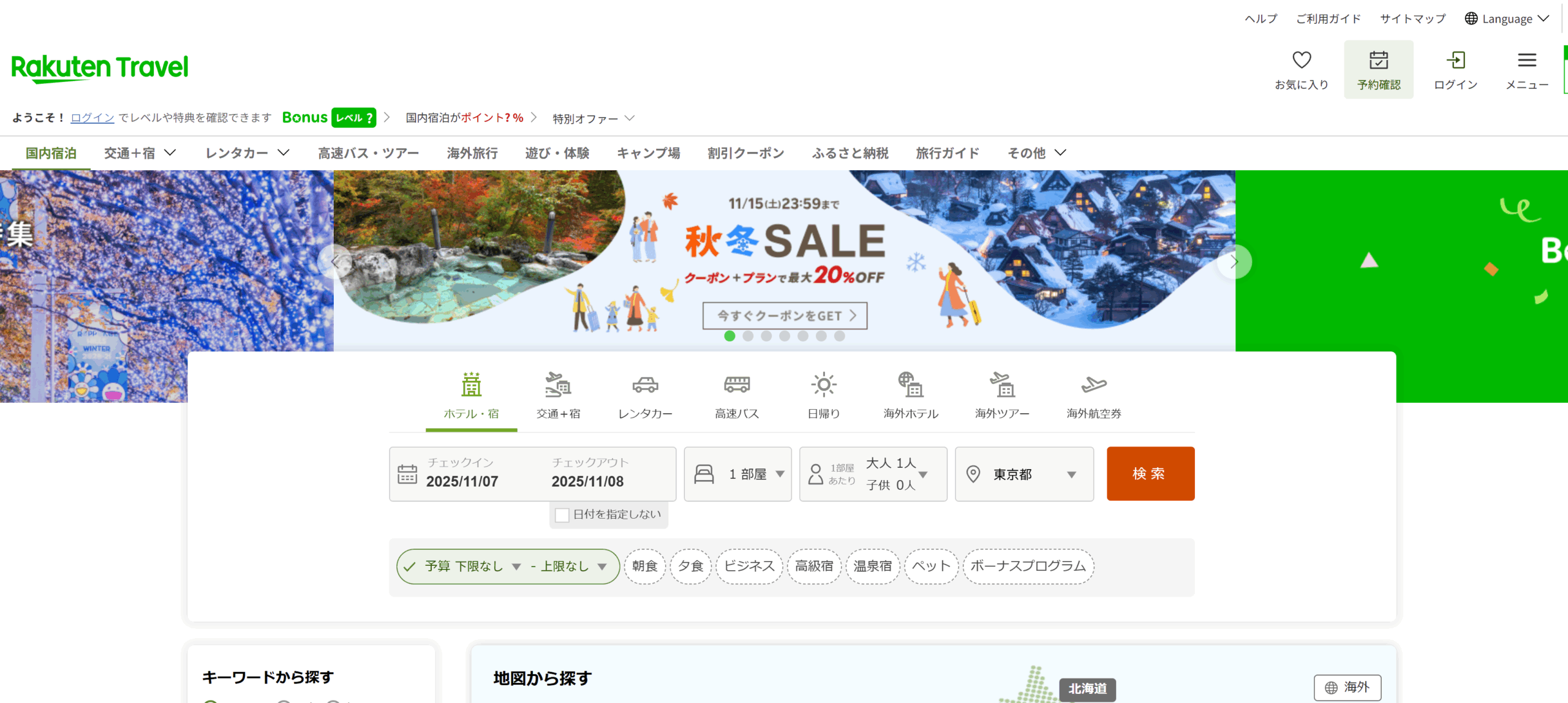Open the お気に入り favorites heart icon

pos(1301,61)
